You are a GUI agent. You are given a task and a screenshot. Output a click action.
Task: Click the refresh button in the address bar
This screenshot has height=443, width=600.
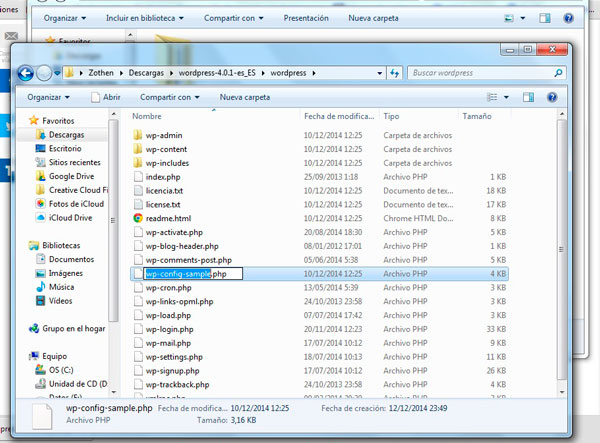395,73
